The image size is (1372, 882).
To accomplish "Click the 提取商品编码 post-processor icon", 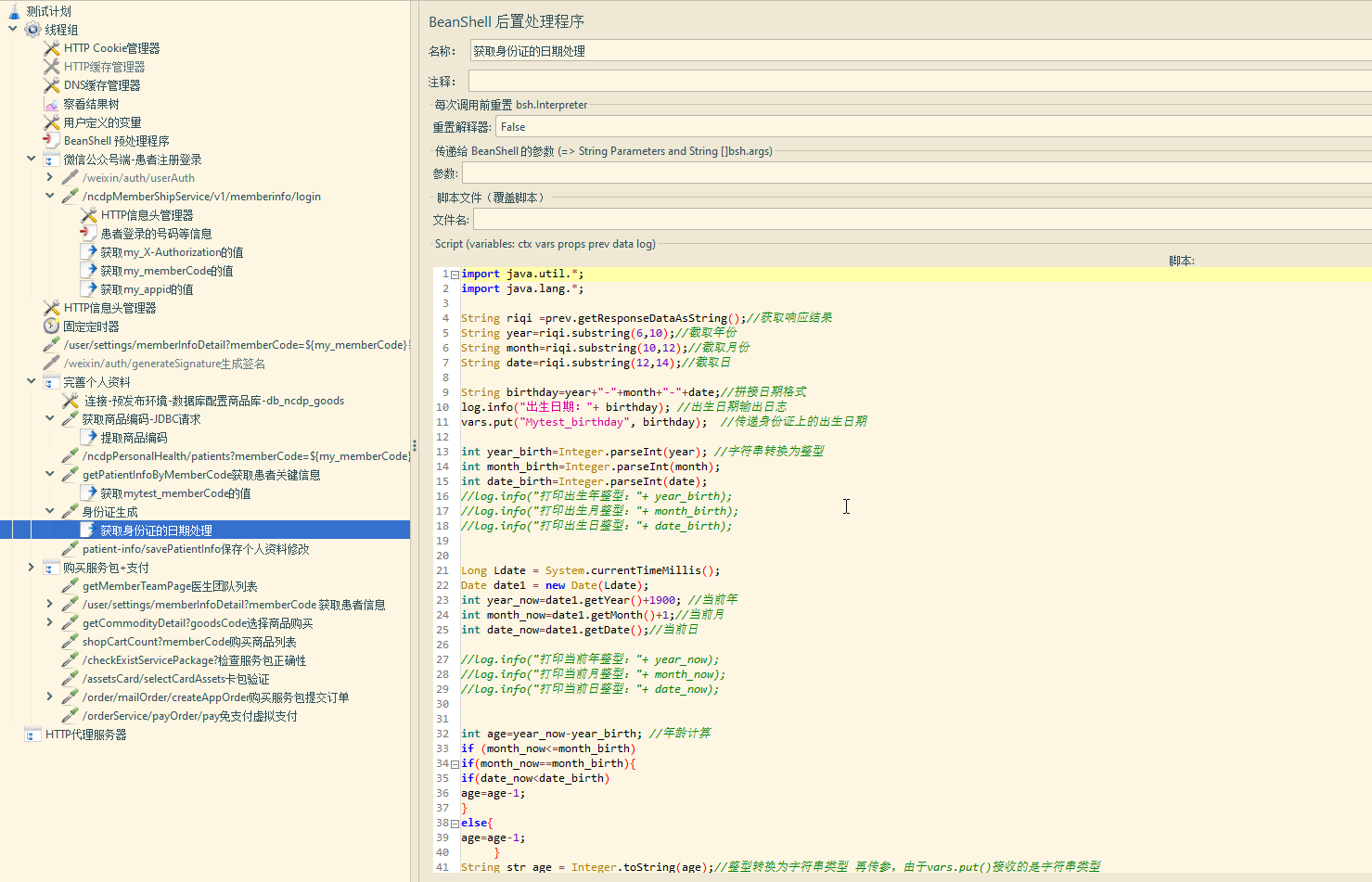I will point(89,438).
